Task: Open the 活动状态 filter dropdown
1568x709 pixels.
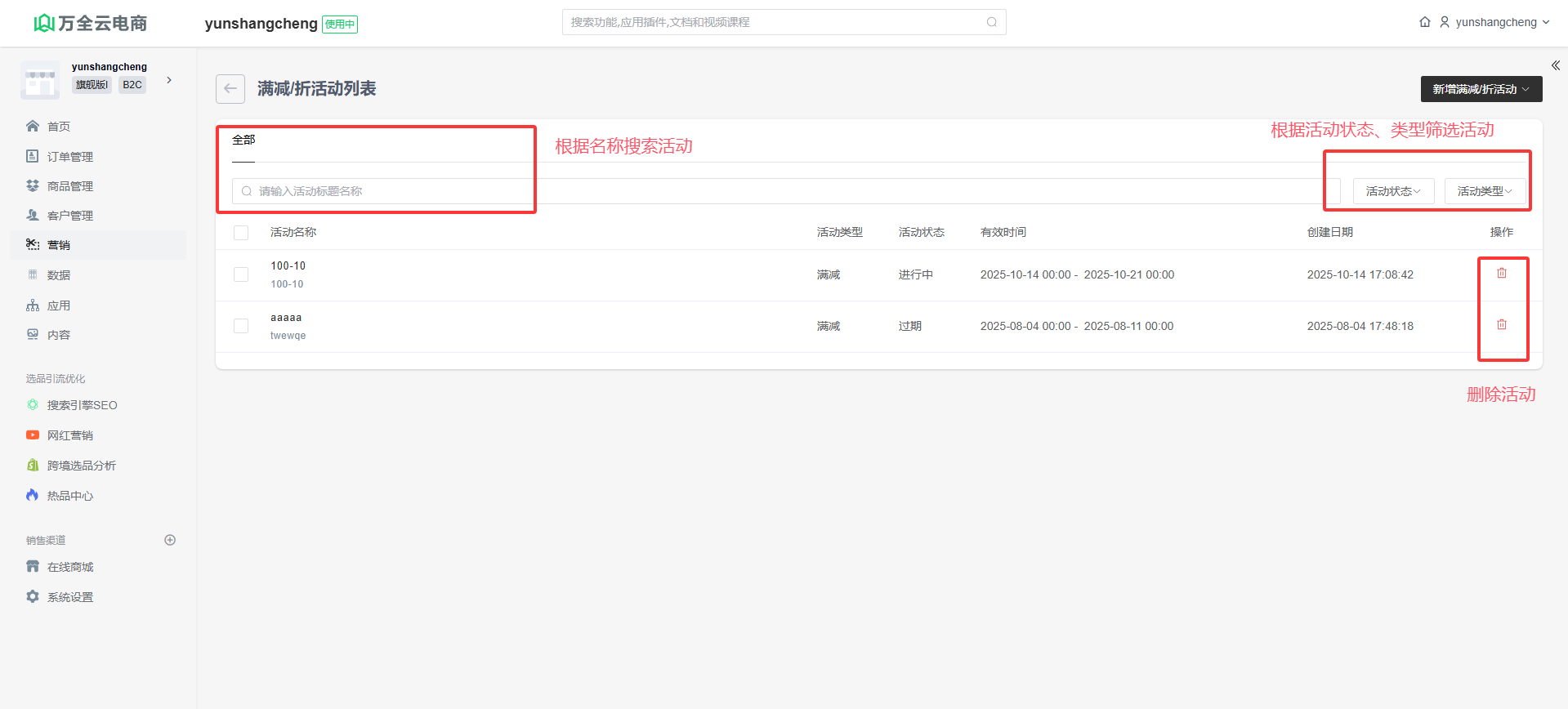Action: tap(1393, 191)
